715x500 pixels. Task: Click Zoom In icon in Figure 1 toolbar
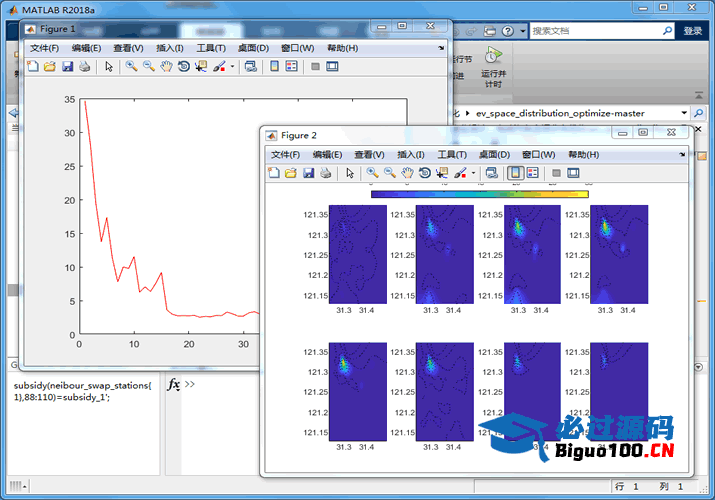pos(131,67)
